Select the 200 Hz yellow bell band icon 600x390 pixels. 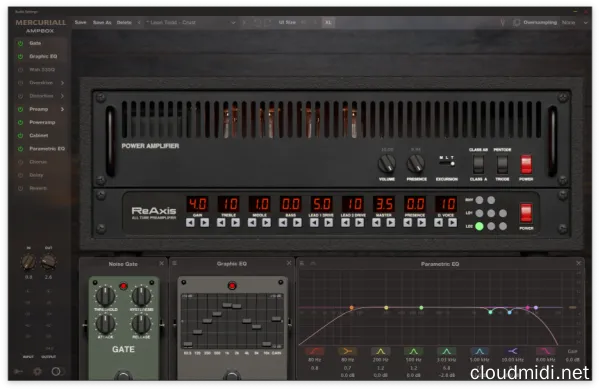click(x=380, y=351)
